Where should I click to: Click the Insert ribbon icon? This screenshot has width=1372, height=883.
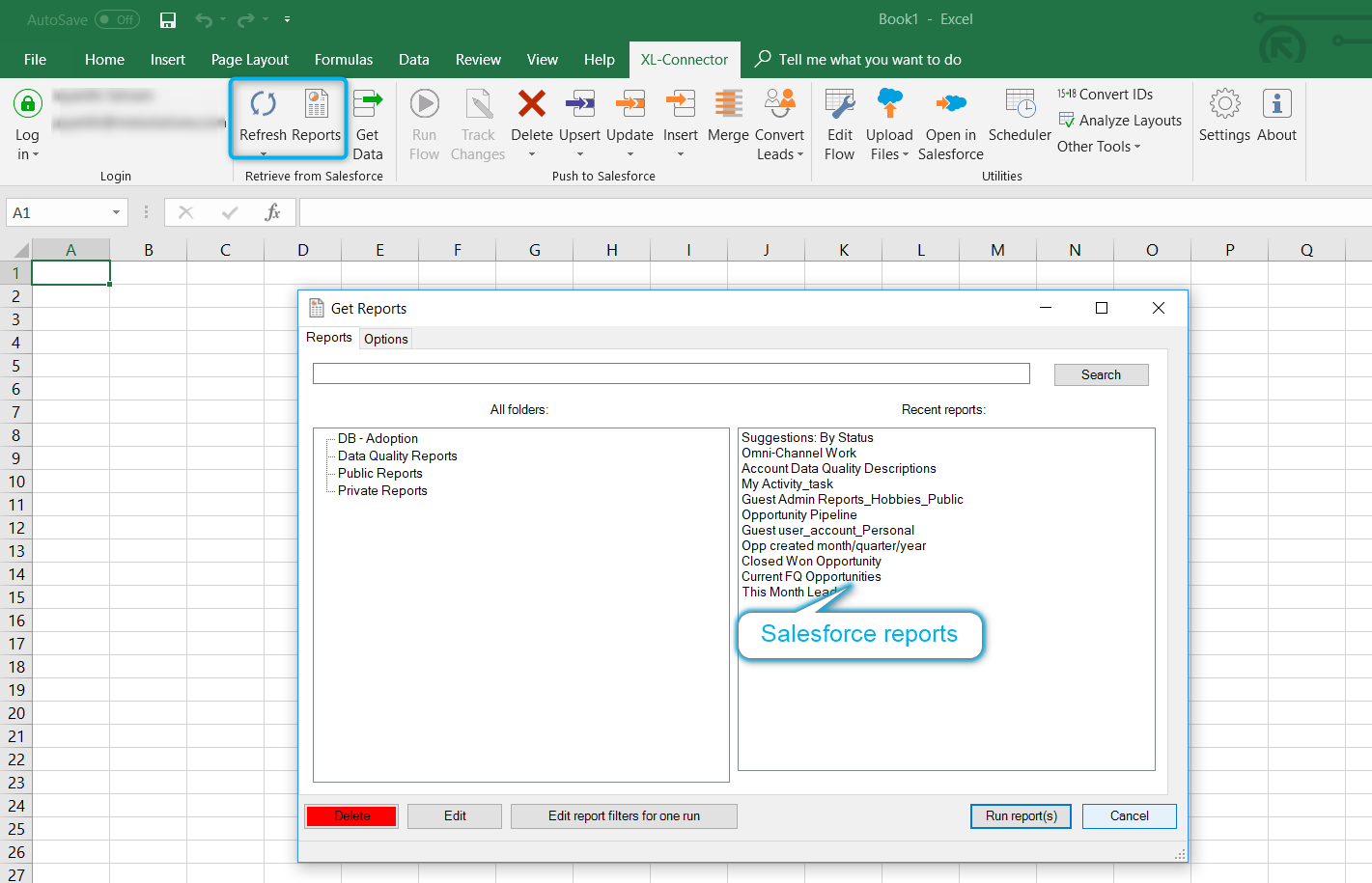[x=681, y=103]
